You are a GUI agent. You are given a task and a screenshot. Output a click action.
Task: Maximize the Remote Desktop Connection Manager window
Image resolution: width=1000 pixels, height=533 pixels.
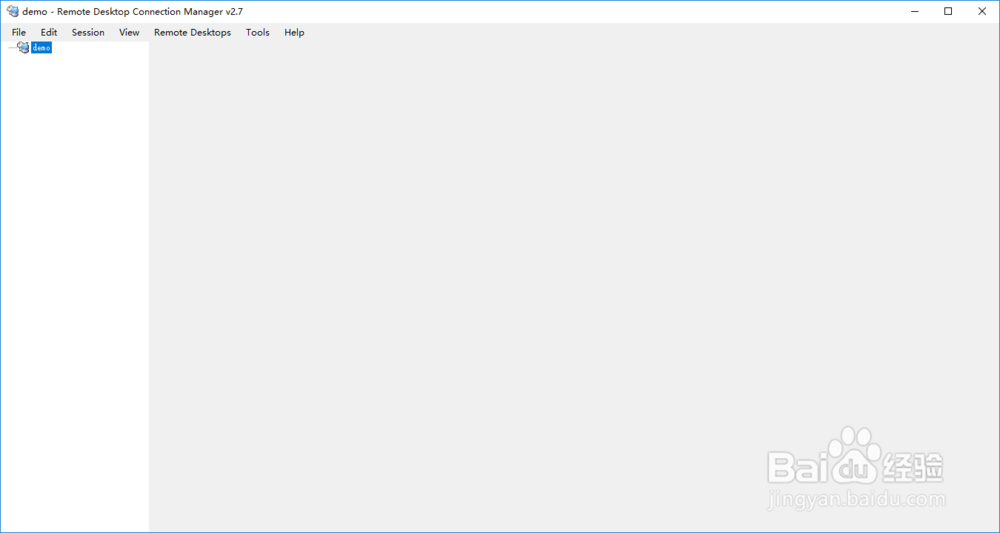(x=948, y=11)
